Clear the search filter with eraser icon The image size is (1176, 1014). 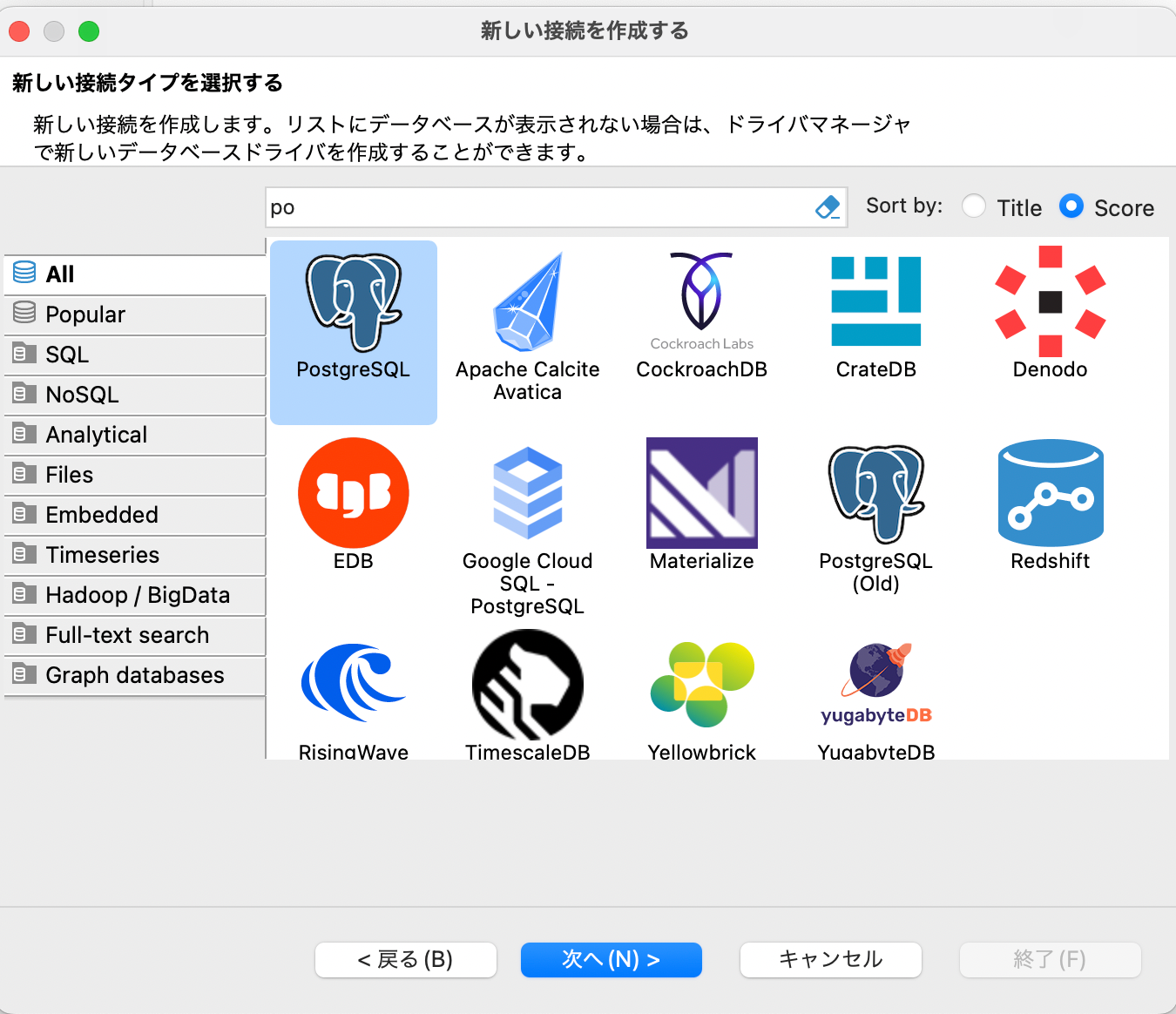[828, 207]
